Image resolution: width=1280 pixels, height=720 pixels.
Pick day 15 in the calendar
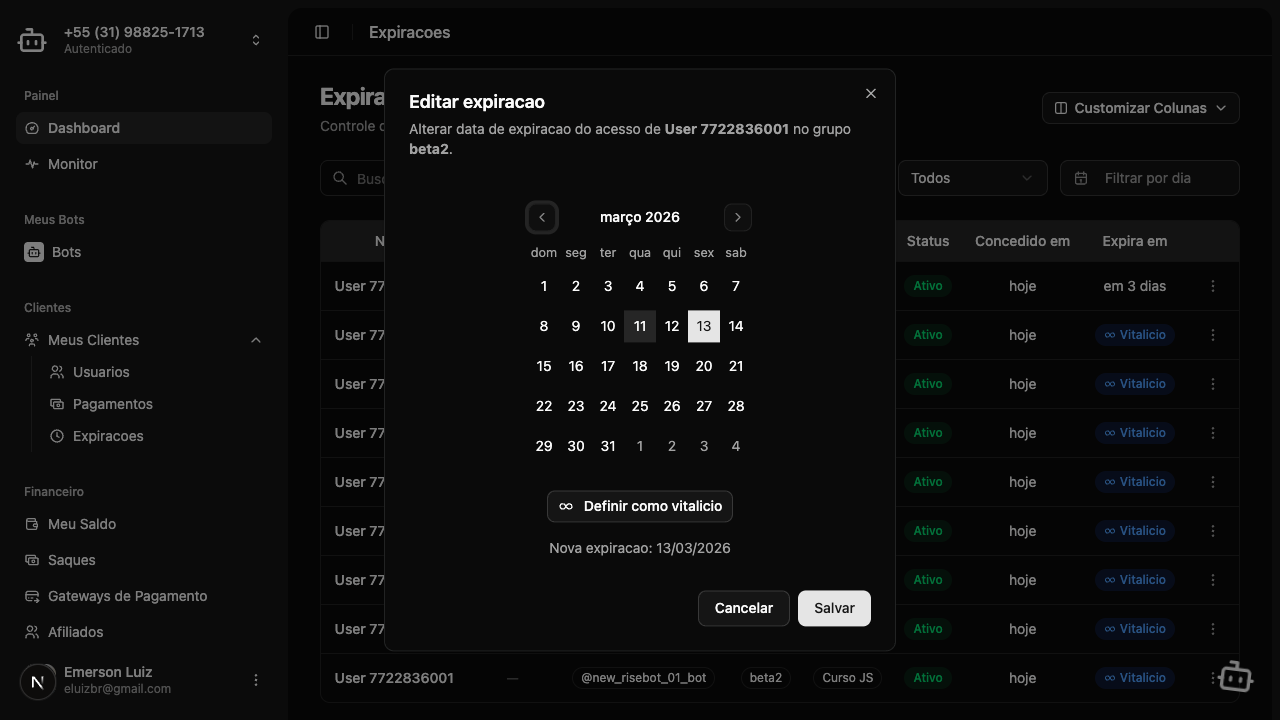click(544, 366)
